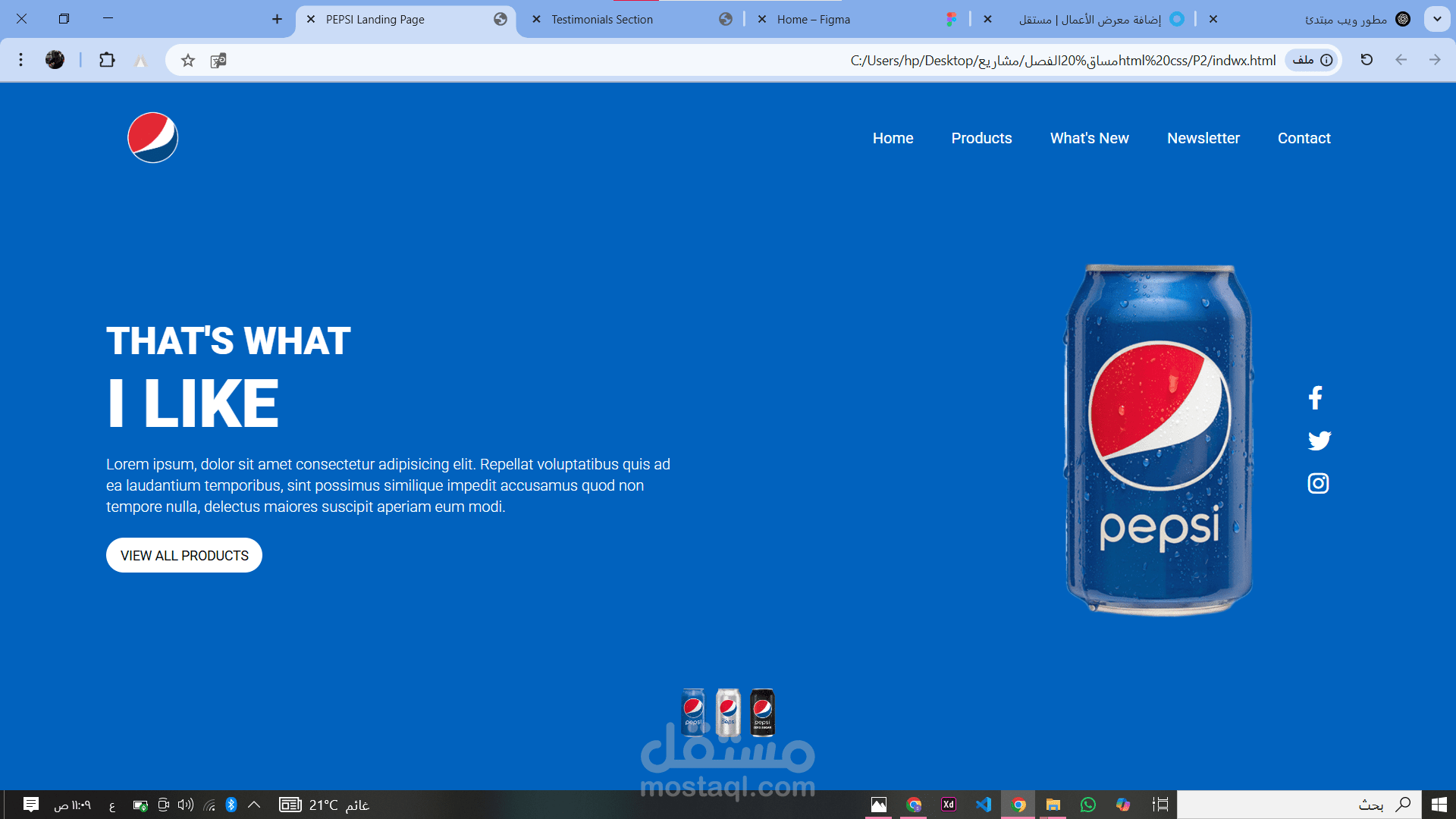Click the Windows taskbar search box

[x=1298, y=805]
